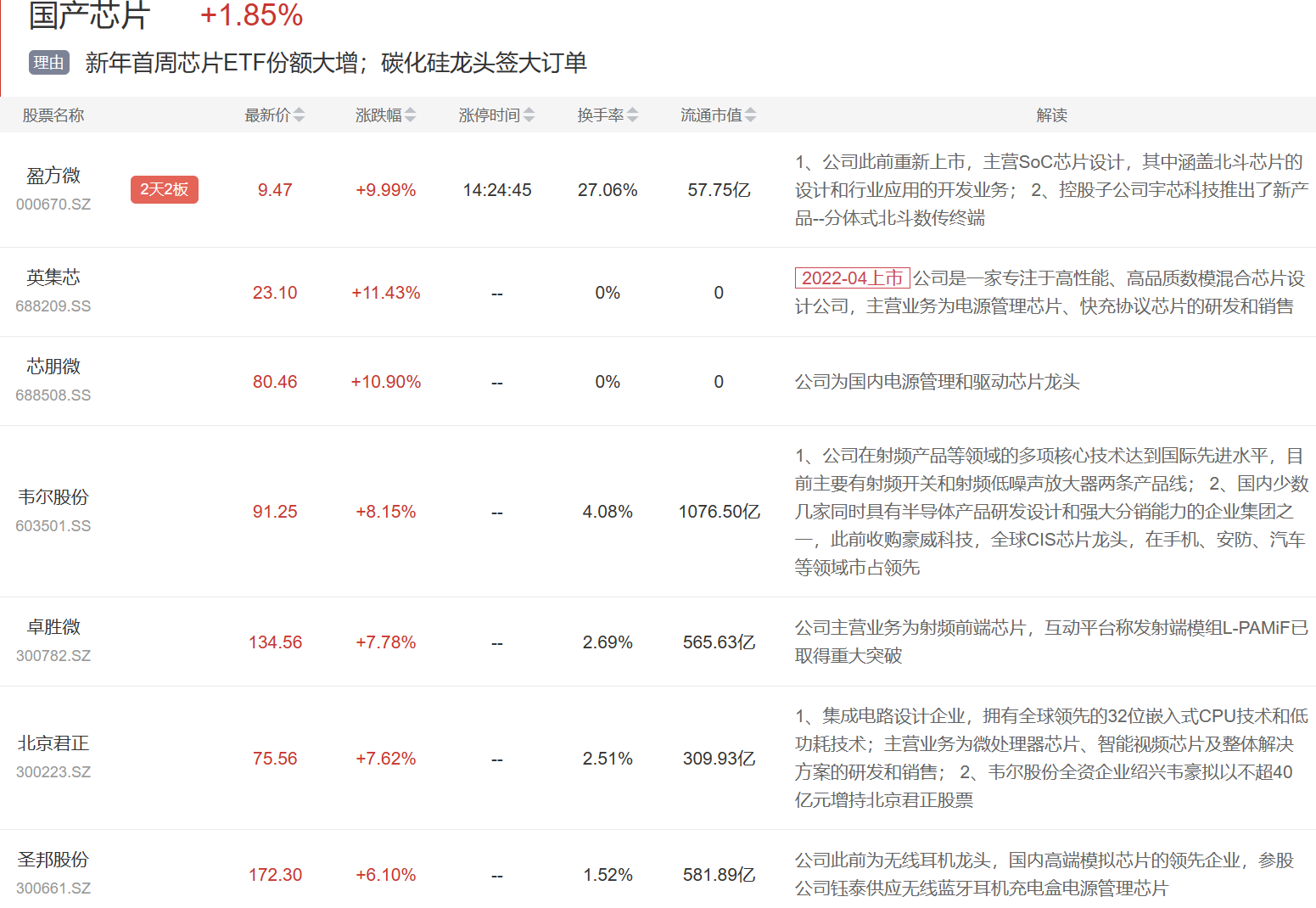Click price 172.30
1316x908 pixels.
(x=275, y=875)
